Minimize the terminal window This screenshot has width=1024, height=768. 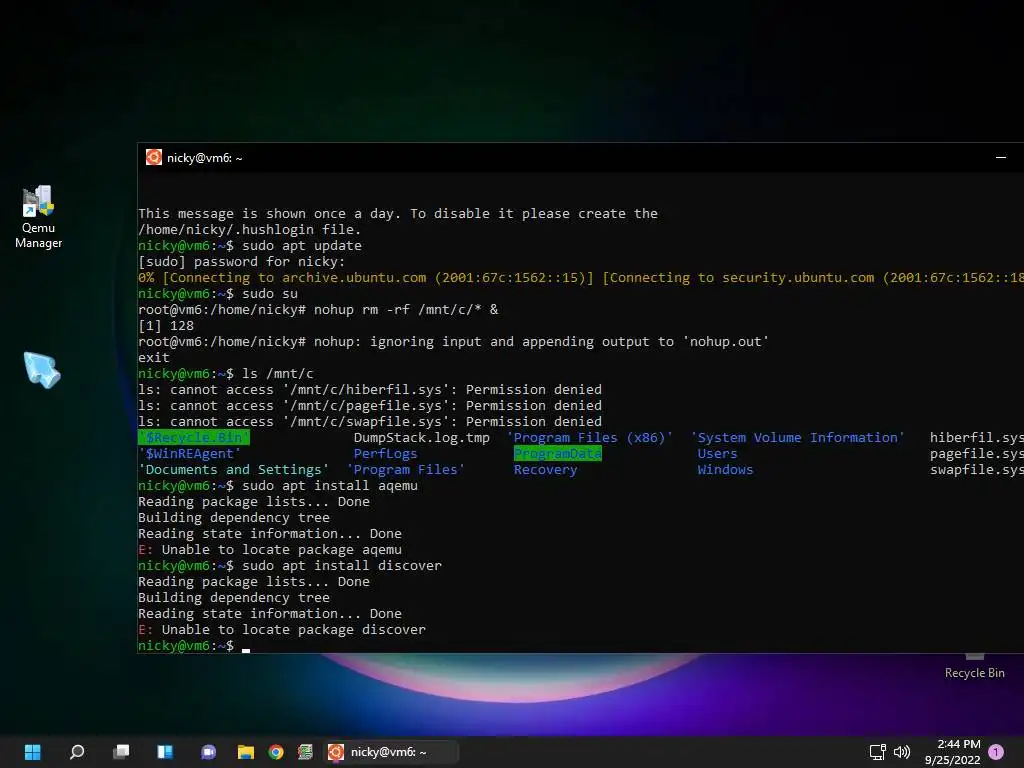click(1000, 157)
